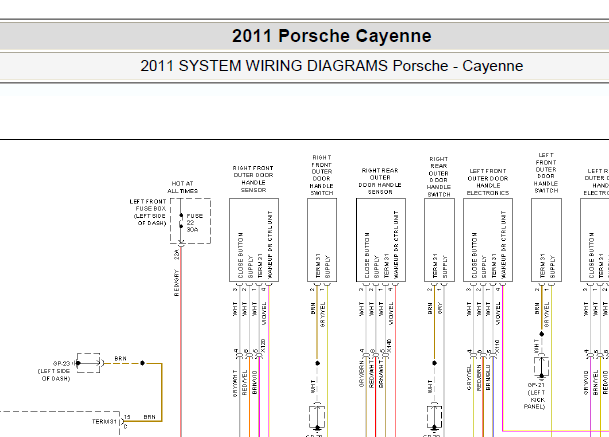Click the "FUSE 22 30A" fuse label
Screen dimensions: 609x437
tap(195, 223)
